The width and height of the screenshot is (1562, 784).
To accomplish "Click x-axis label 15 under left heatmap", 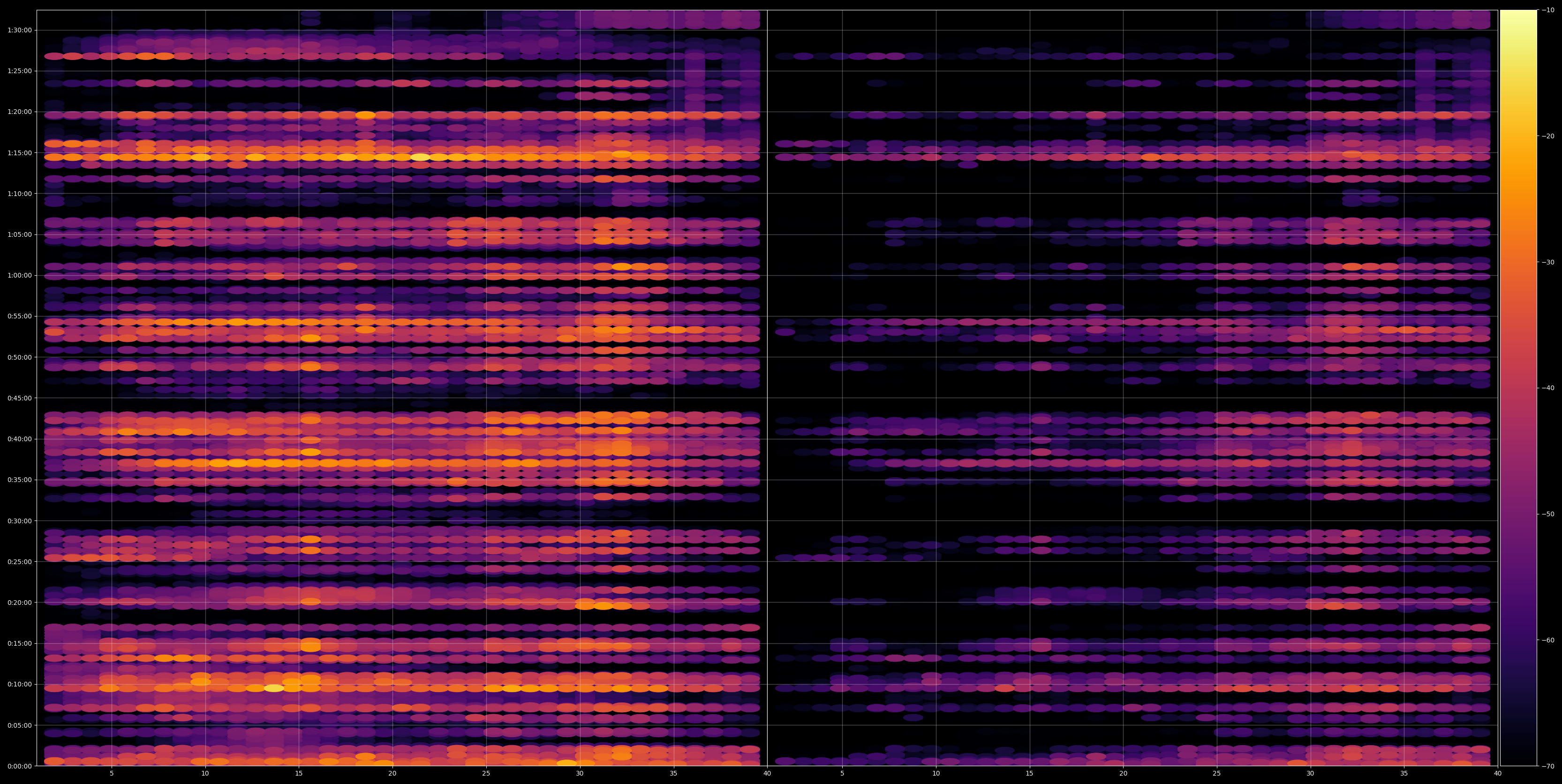I will click(x=299, y=773).
